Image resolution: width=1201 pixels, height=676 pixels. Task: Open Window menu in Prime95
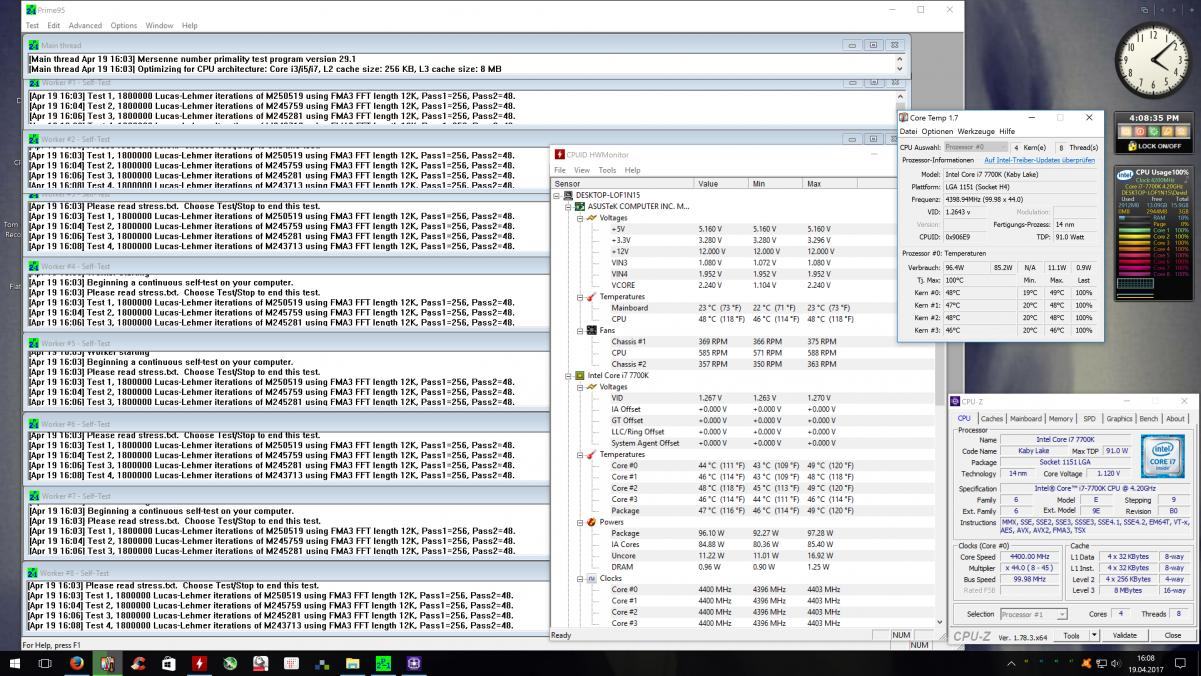pyautogui.click(x=159, y=25)
